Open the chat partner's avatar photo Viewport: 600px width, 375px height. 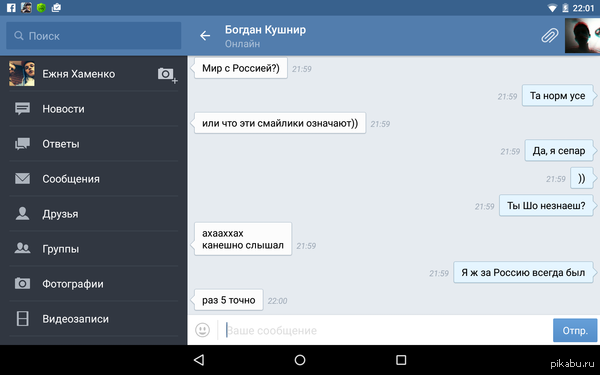582,36
